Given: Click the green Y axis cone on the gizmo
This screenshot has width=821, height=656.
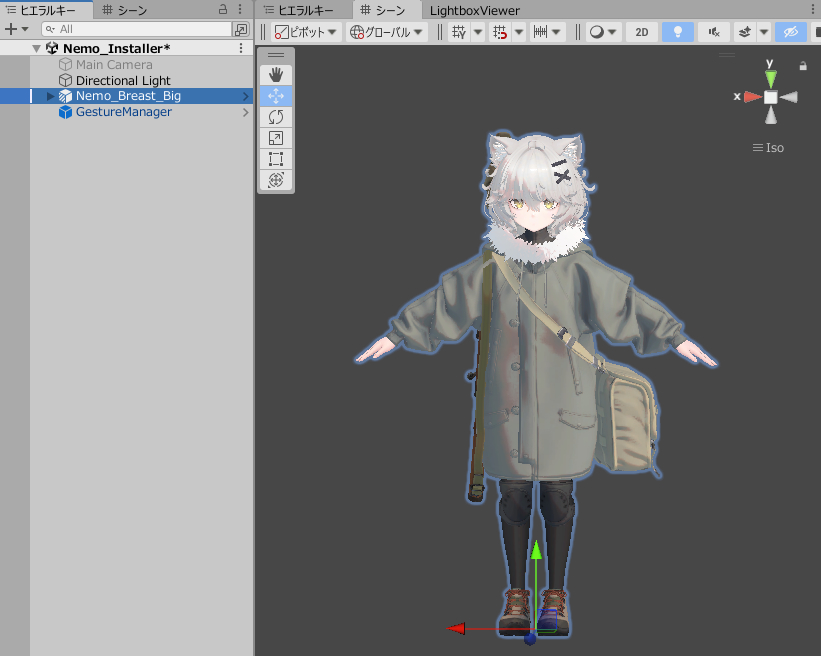Looking at the screenshot, I should coord(771,78).
